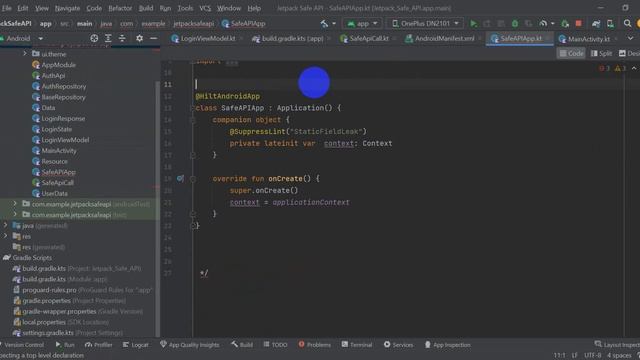Open Layout Inspector tool window
The image size is (640, 360).
pyautogui.click(x=617, y=345)
